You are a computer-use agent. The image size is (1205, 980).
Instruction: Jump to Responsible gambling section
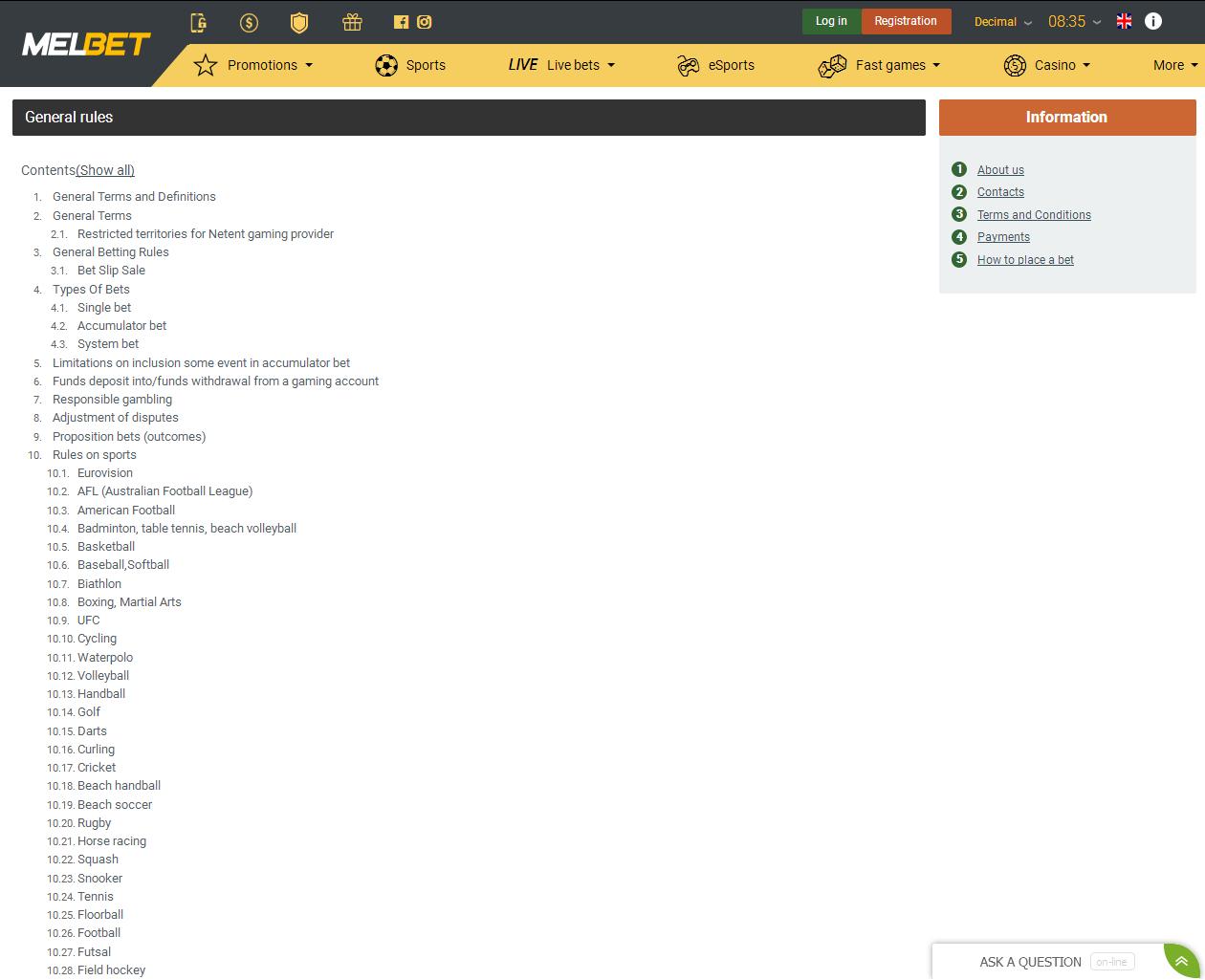point(112,400)
